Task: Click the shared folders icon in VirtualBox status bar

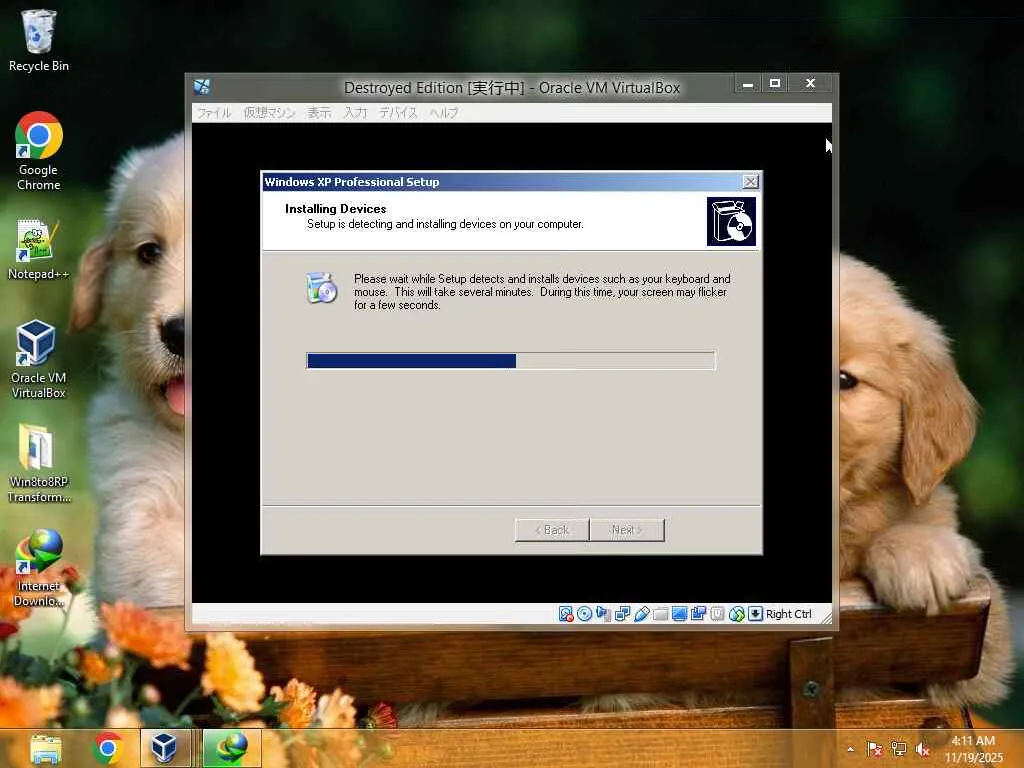Action: tap(660, 614)
